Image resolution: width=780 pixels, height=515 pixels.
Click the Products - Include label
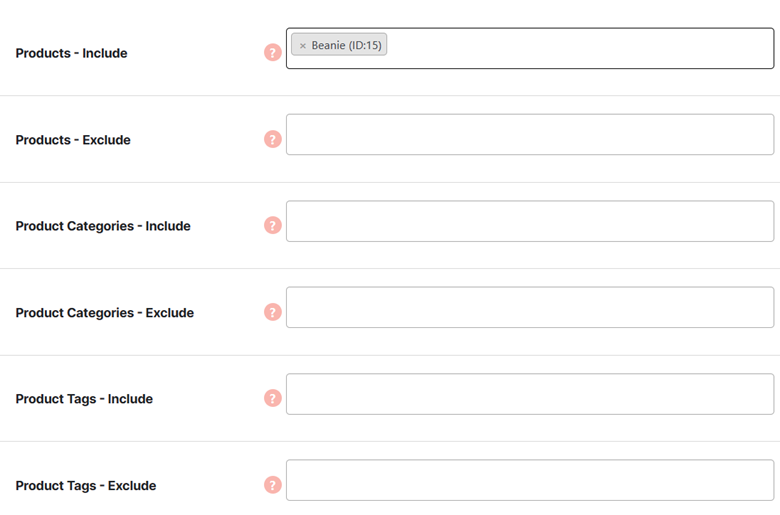click(x=71, y=53)
